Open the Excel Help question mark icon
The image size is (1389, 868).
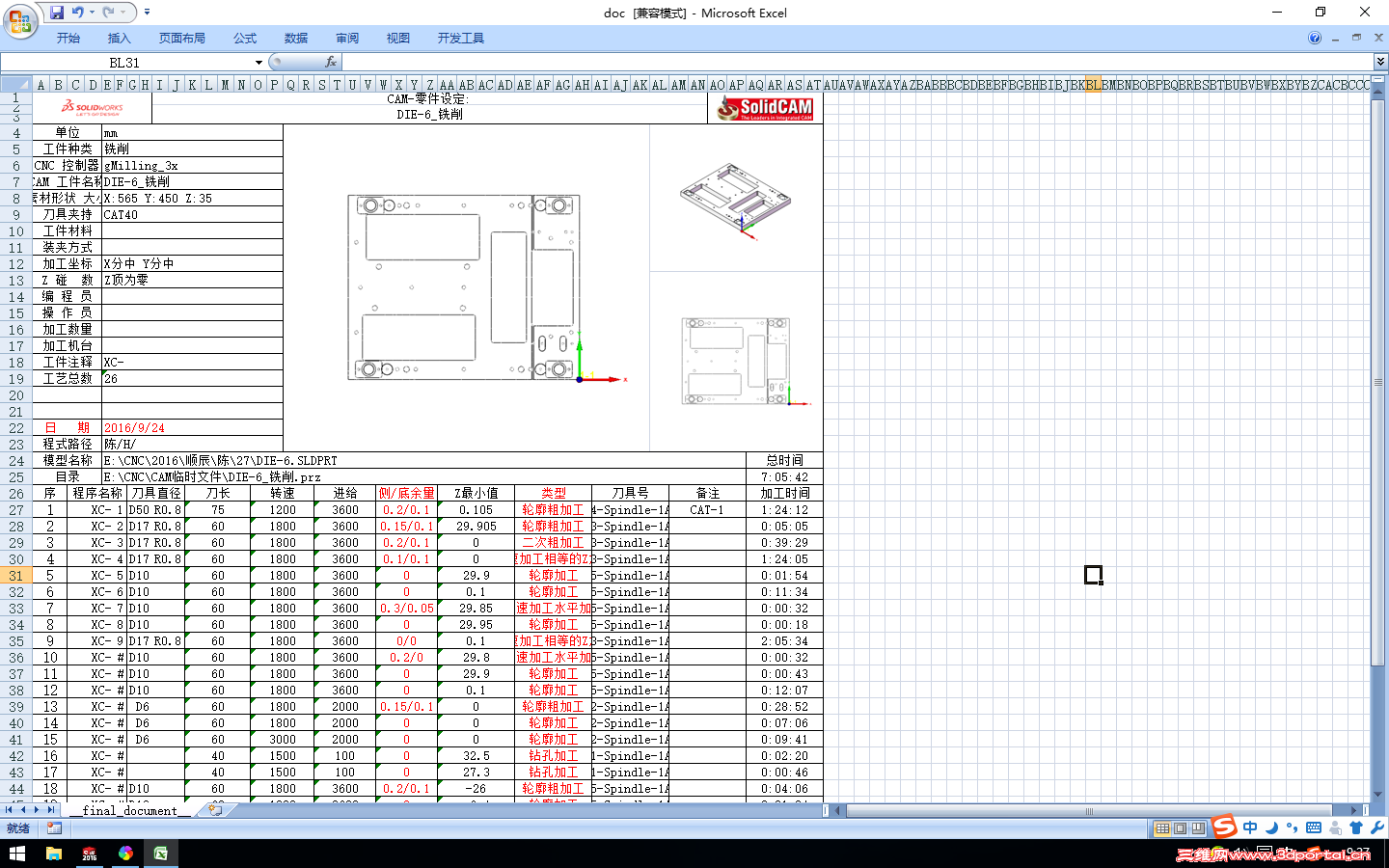point(1315,39)
